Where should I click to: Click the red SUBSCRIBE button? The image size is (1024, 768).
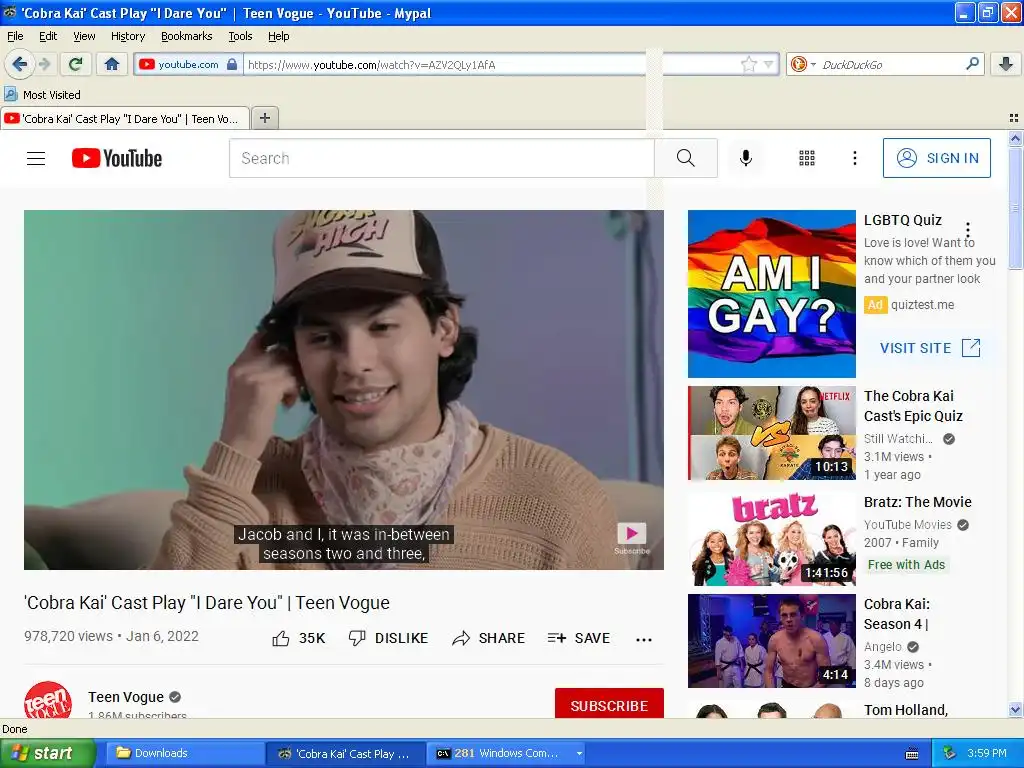[609, 704]
